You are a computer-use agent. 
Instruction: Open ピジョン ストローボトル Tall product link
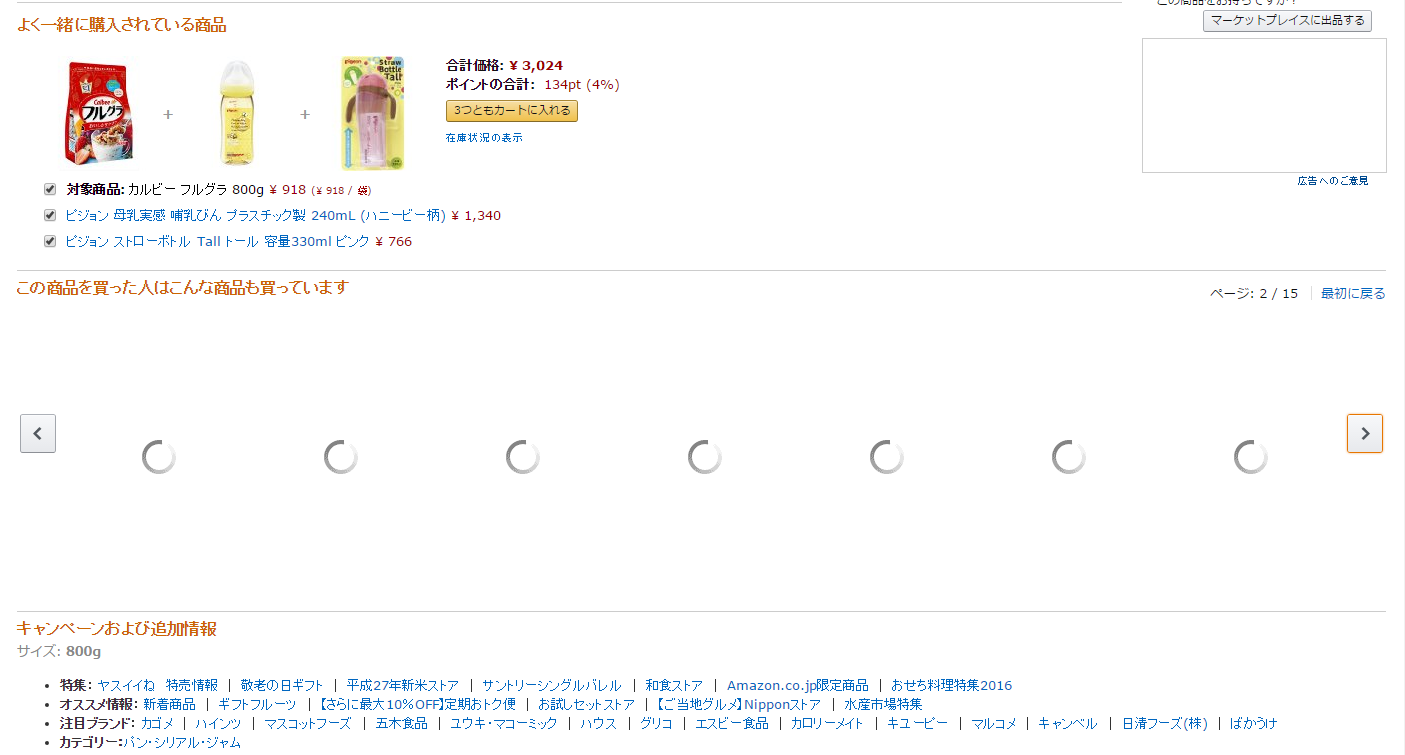(x=217, y=241)
